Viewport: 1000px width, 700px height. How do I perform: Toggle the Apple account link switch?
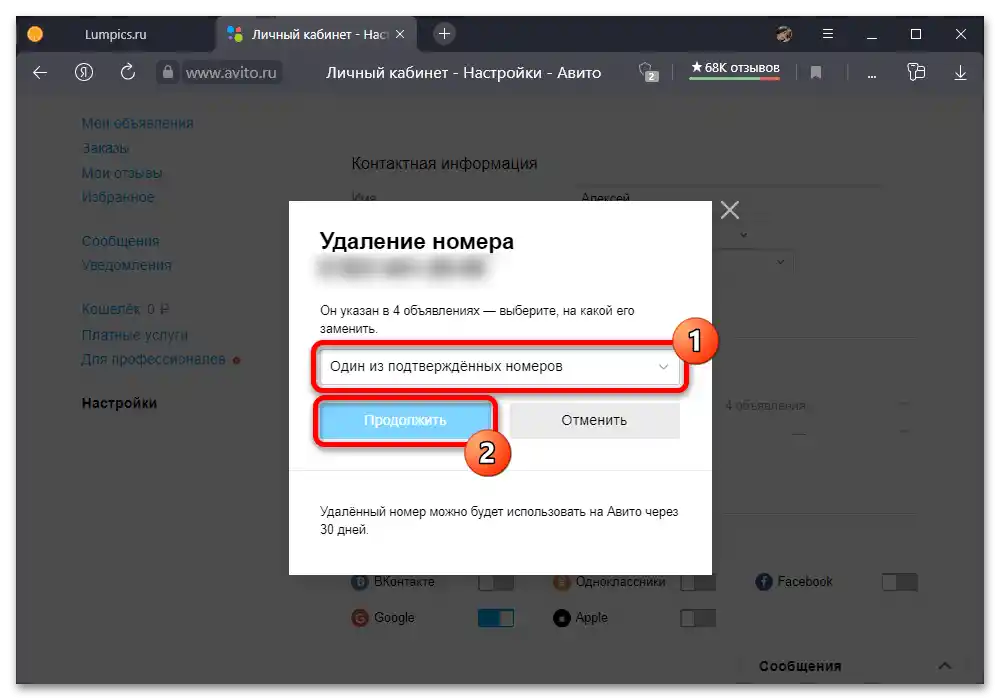point(698,618)
